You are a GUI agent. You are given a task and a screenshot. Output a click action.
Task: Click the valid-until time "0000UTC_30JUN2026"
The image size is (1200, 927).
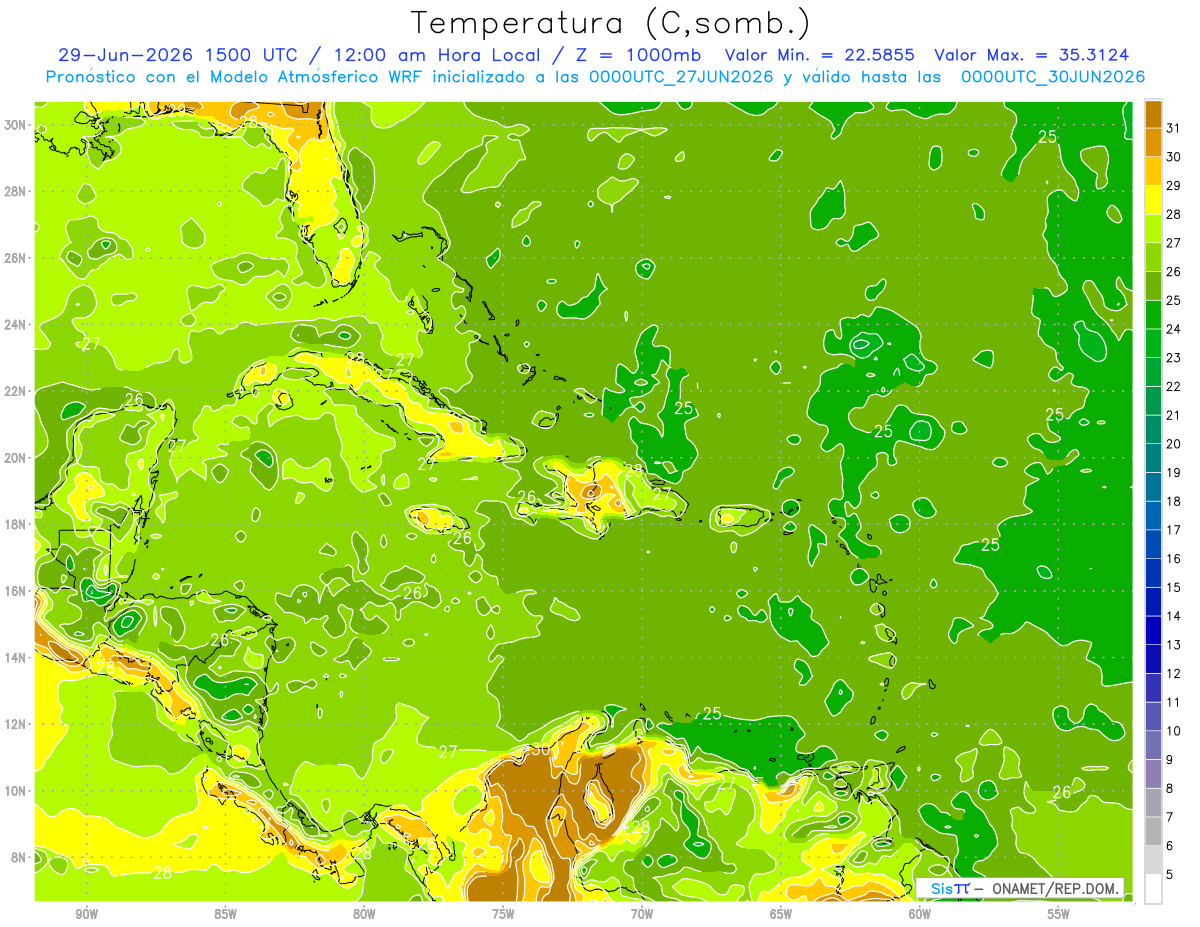click(x=1053, y=76)
